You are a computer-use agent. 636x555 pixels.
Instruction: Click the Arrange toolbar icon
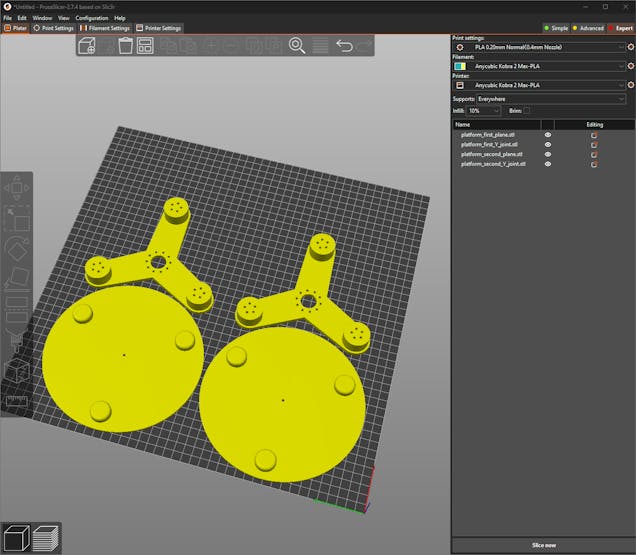(x=146, y=46)
